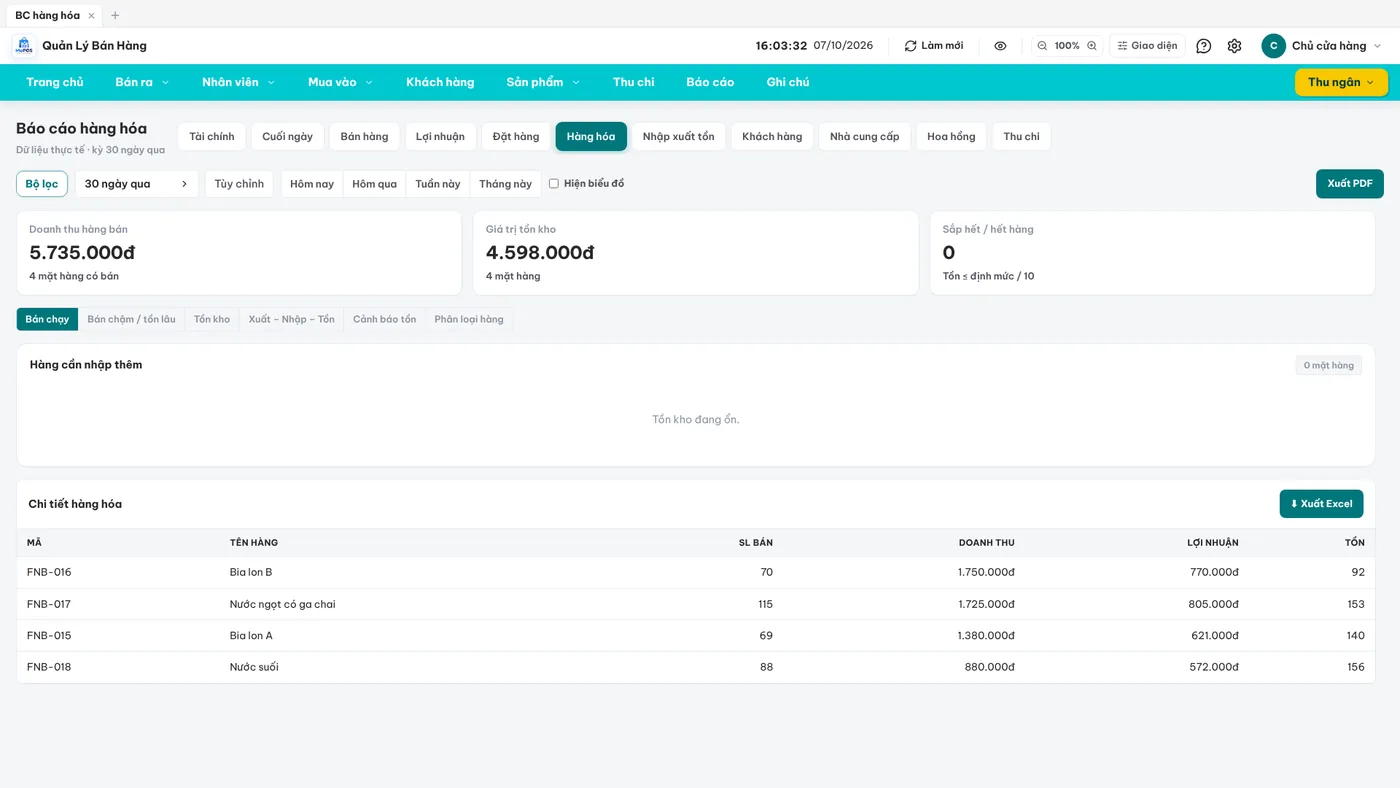This screenshot has height=788, width=1400.
Task: Click the product code FNB-016
Action: 49,573
